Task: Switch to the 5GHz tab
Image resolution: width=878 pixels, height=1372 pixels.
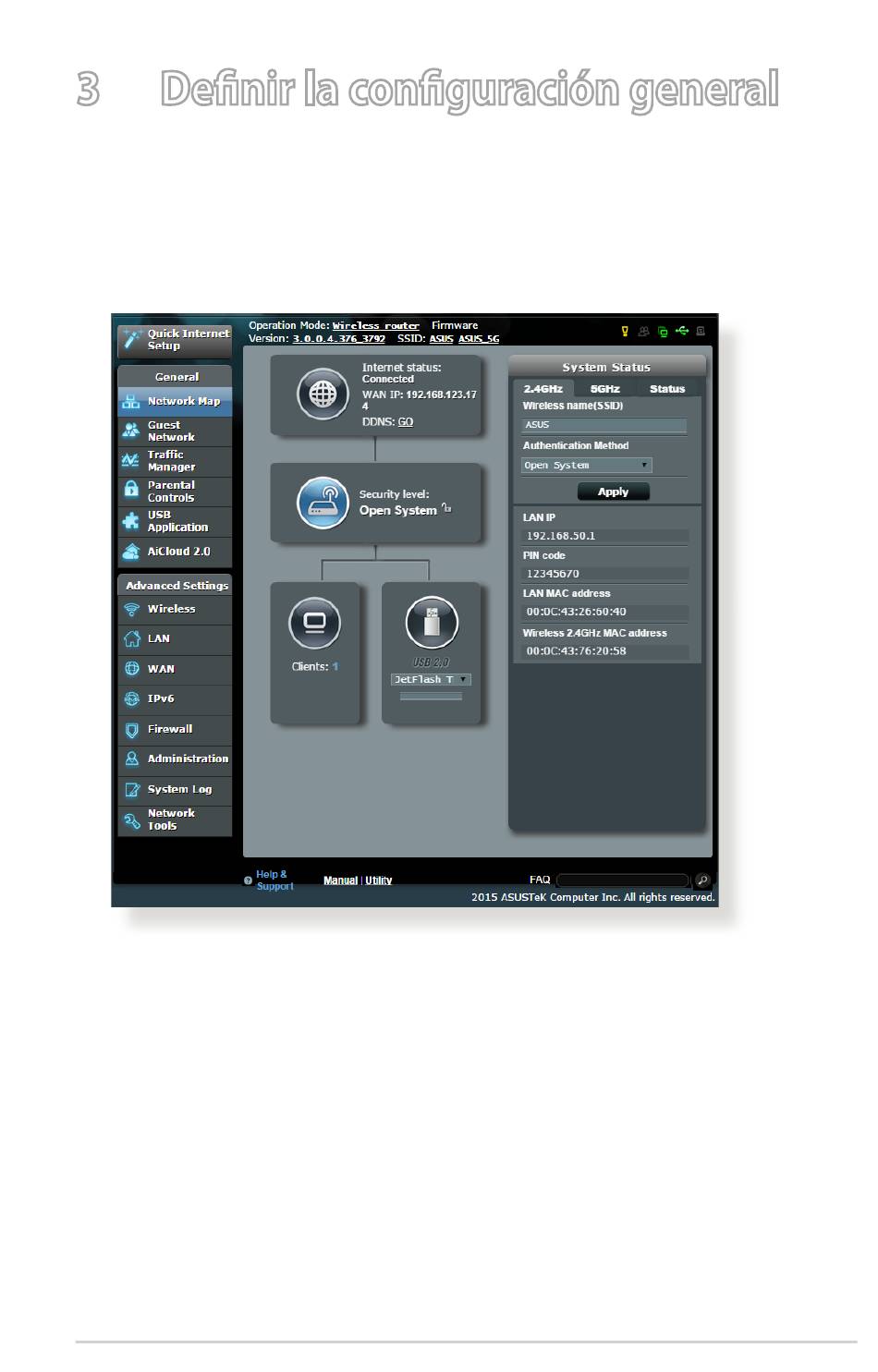Action: (605, 389)
